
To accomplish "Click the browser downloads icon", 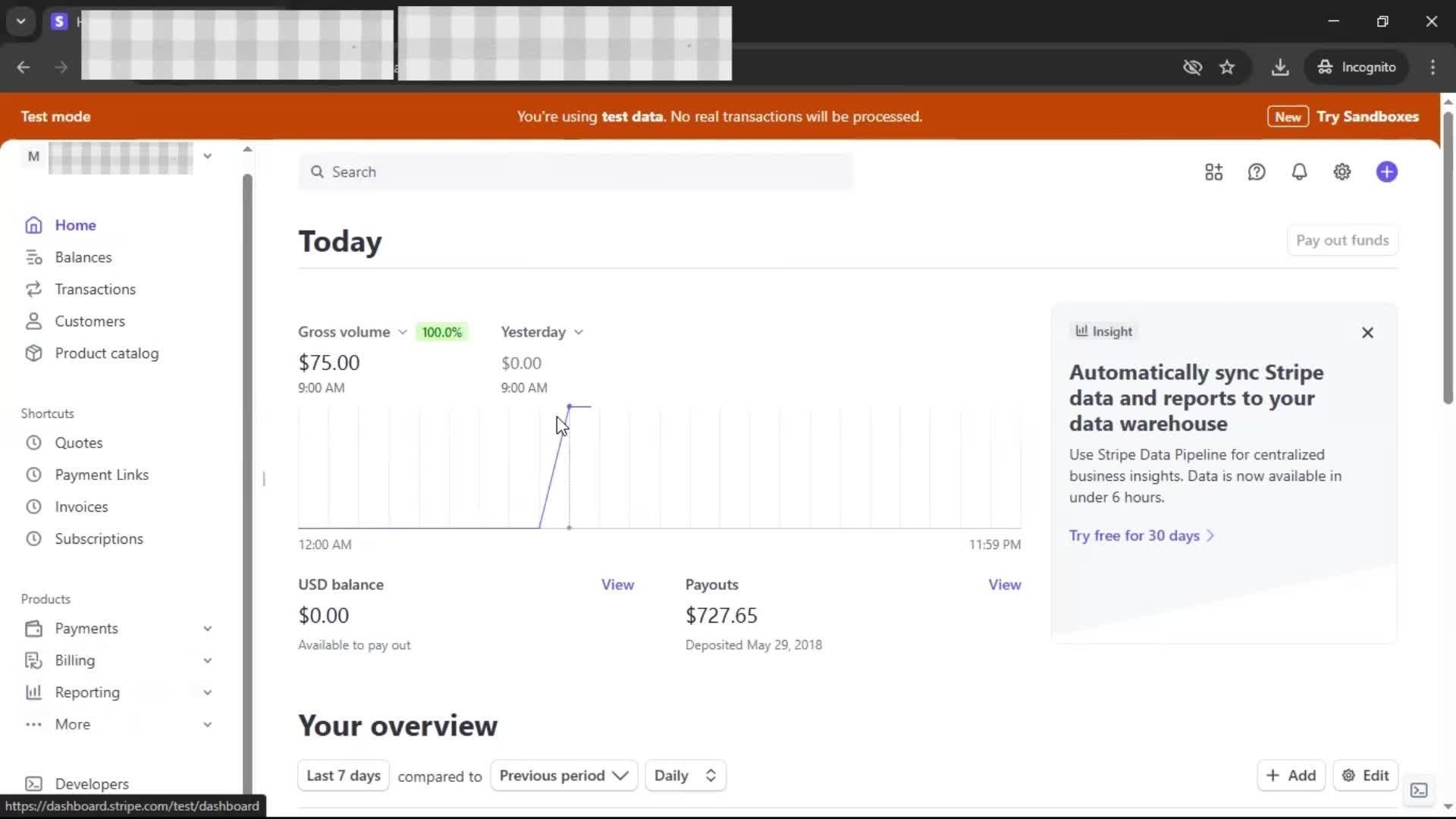I will pos(1280,67).
